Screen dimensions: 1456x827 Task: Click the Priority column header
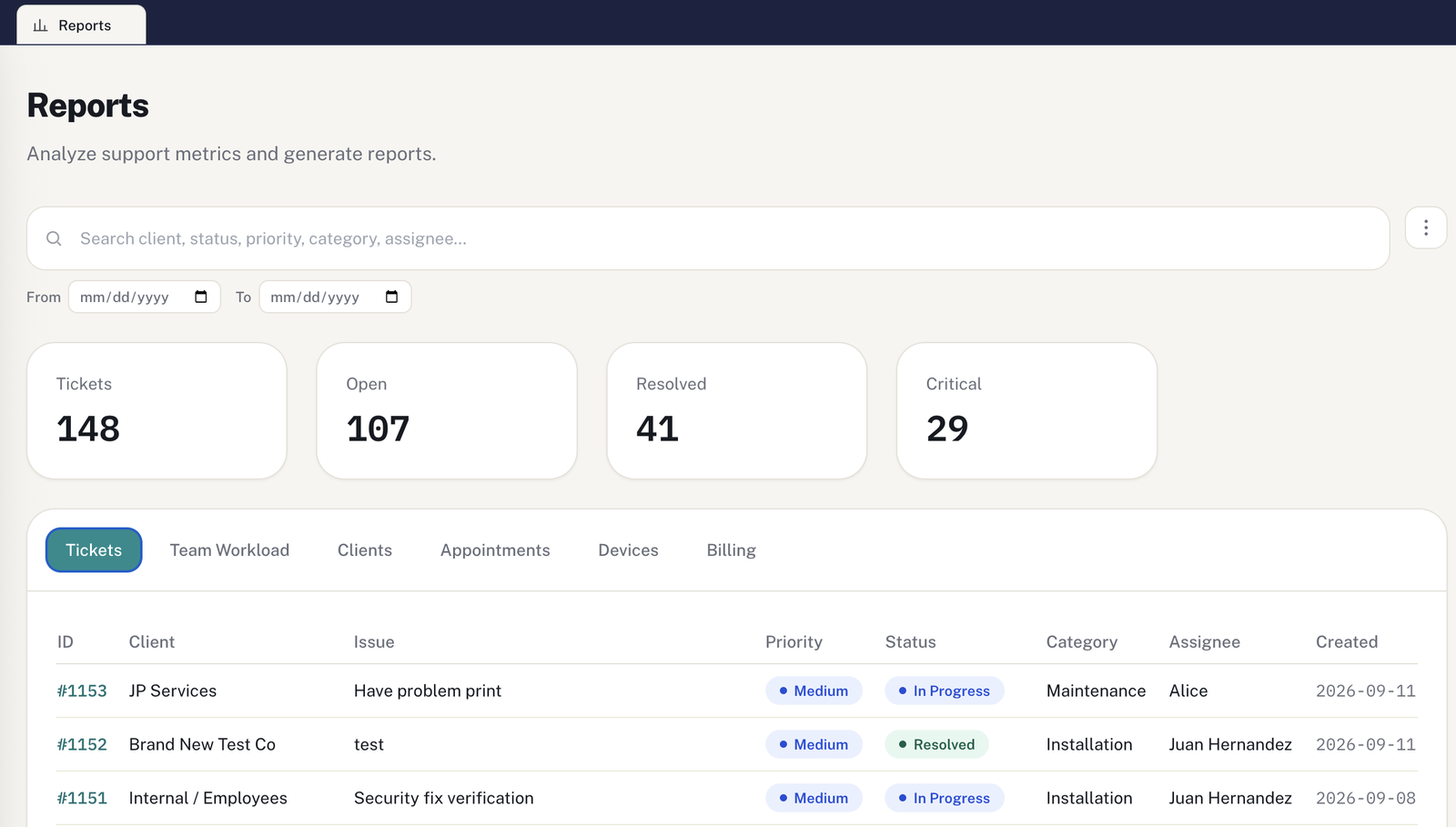coord(794,641)
